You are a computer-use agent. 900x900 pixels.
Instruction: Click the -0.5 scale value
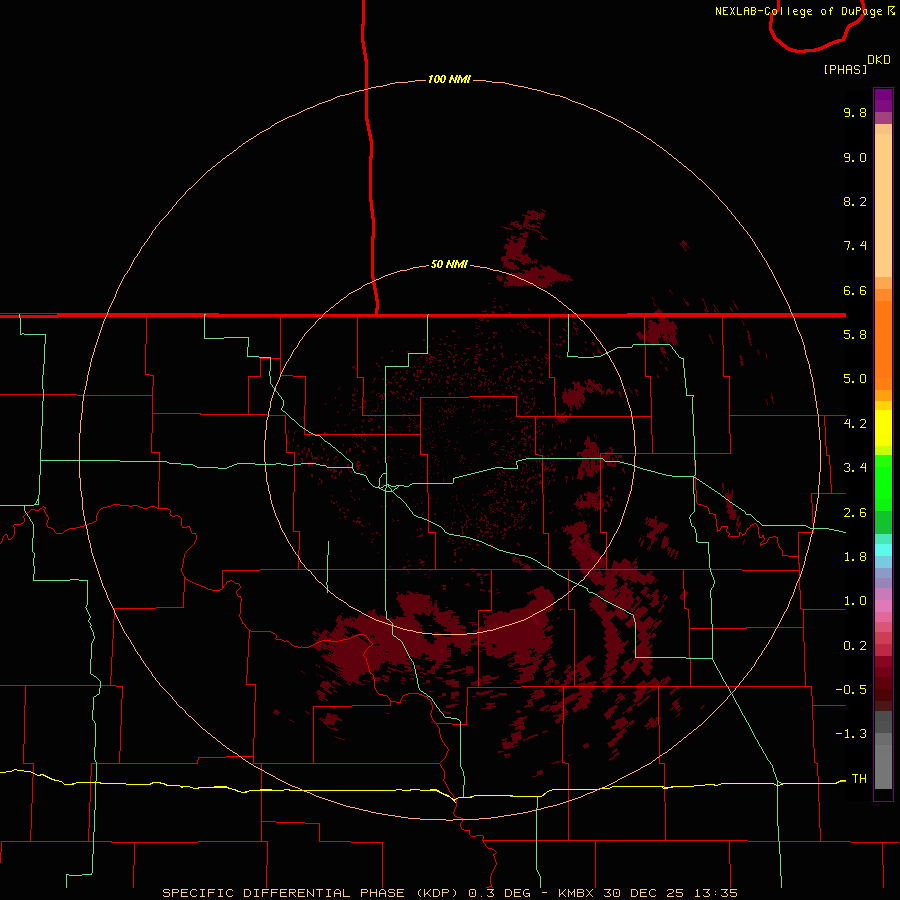pyautogui.click(x=851, y=690)
